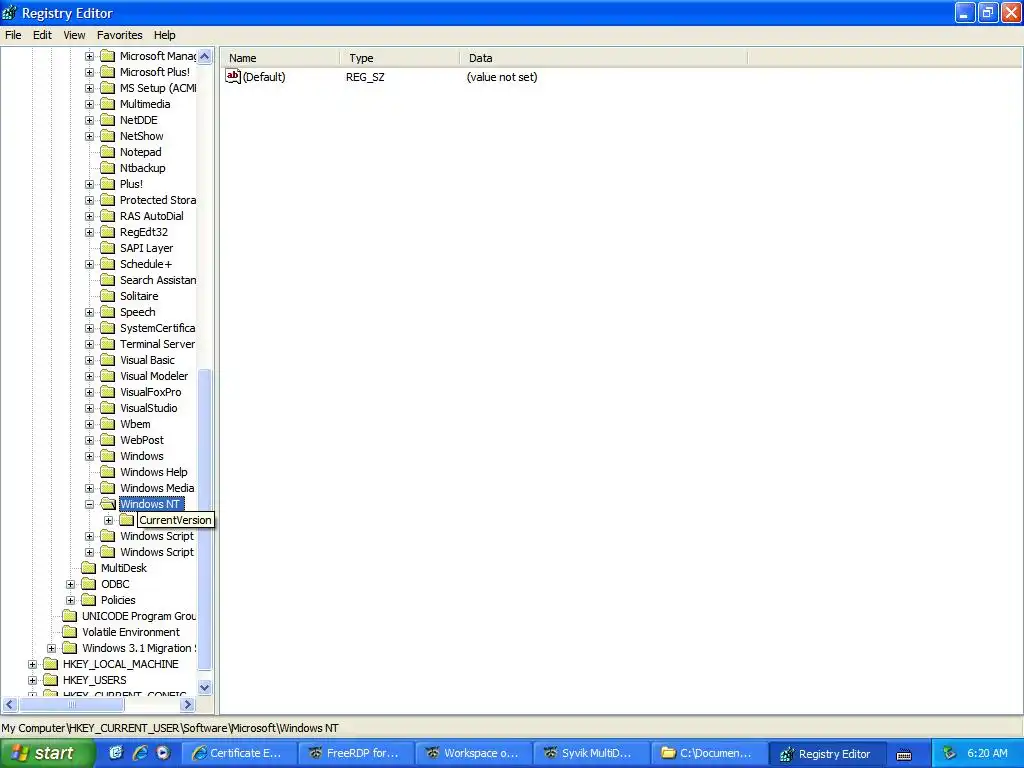Click the Search Assistant folder icon
The image size is (1024, 768).
point(107,280)
